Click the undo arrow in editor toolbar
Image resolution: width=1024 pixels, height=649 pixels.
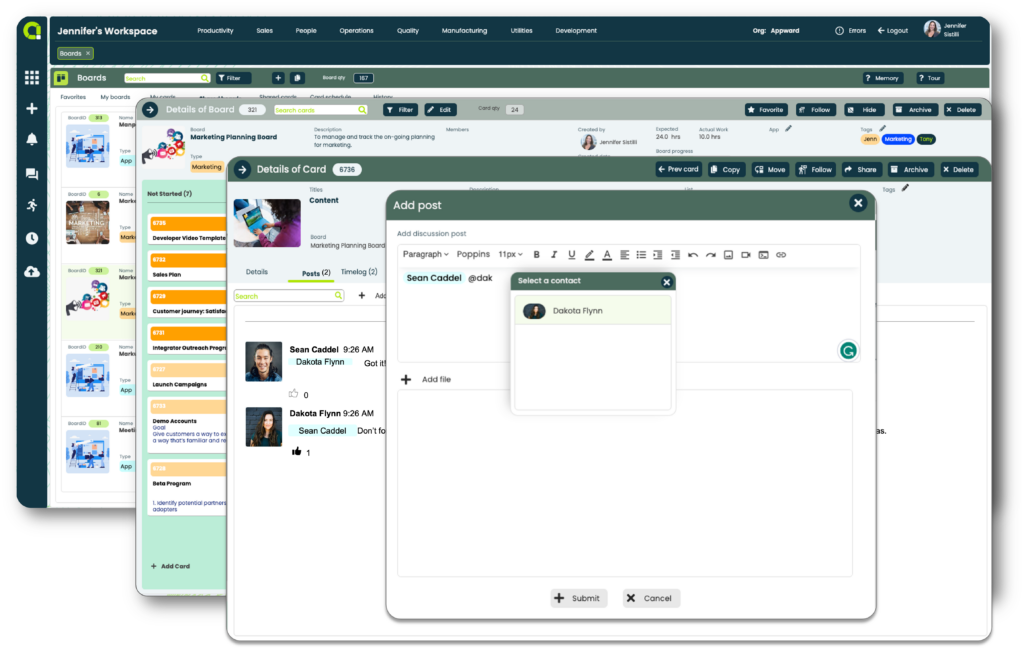point(693,255)
